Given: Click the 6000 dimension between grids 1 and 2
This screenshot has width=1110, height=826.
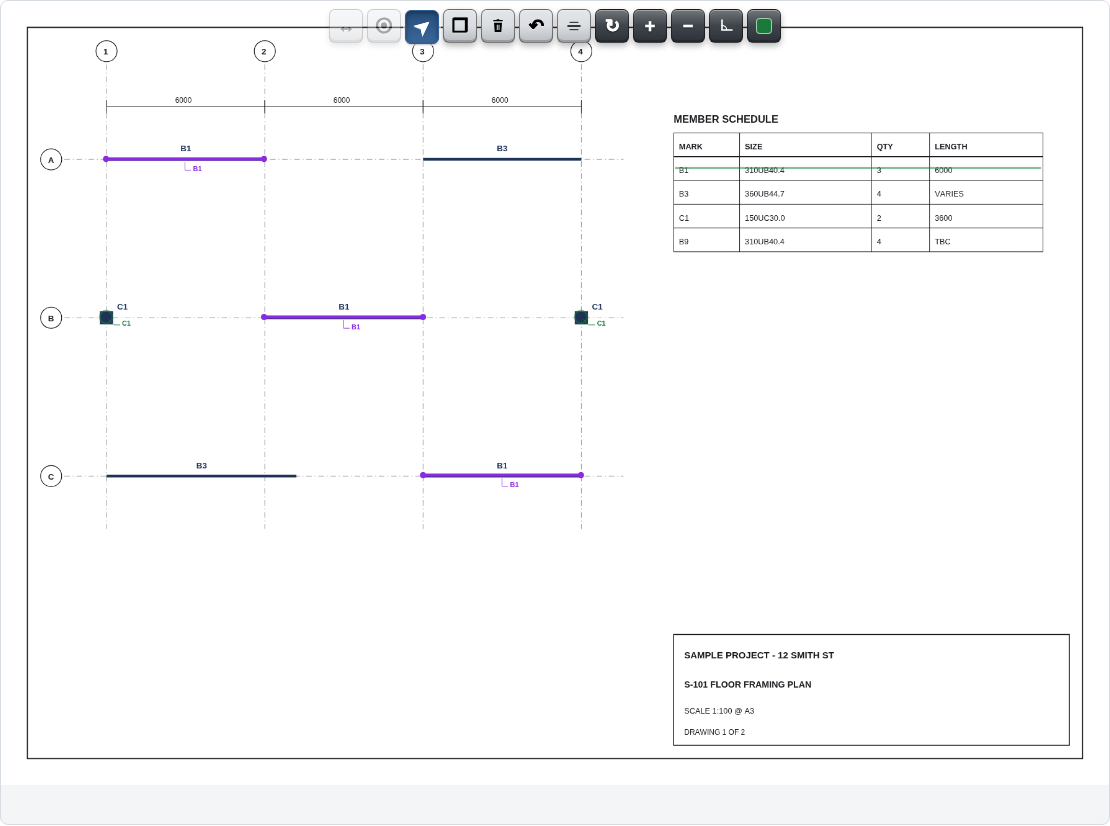Looking at the screenshot, I should click(x=183, y=101).
